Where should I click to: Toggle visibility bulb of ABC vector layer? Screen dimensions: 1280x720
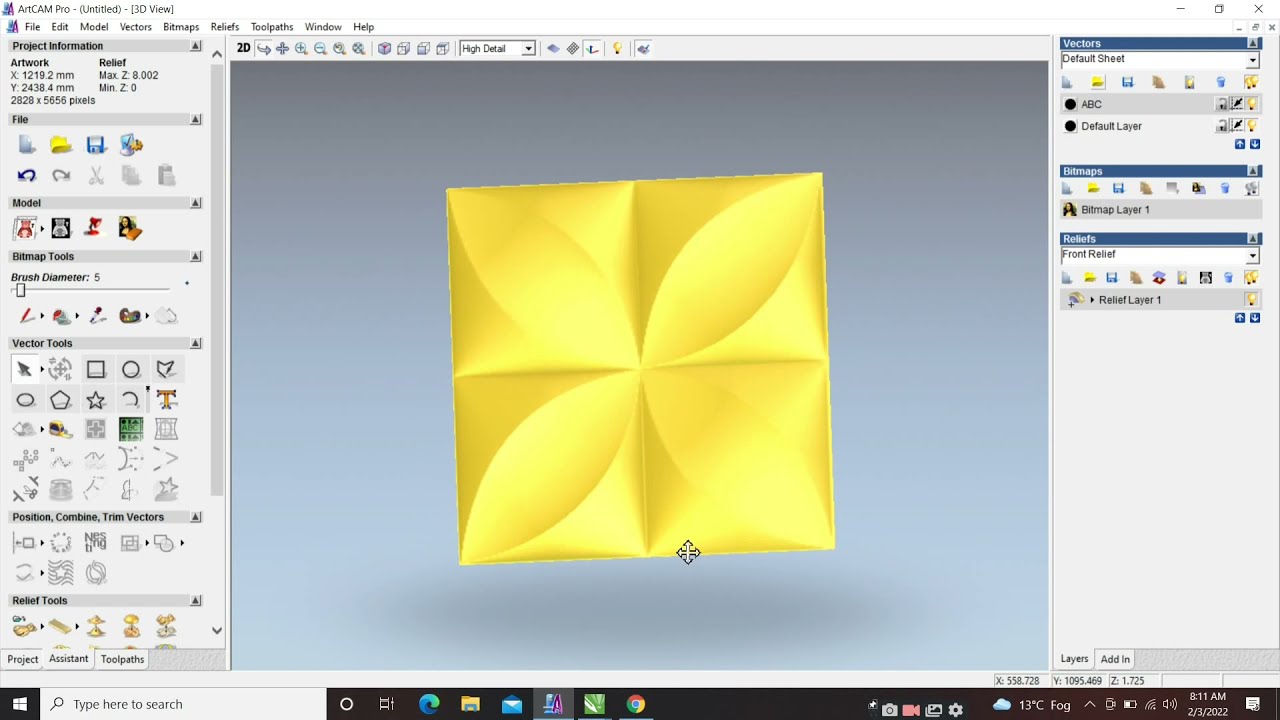pos(1252,104)
